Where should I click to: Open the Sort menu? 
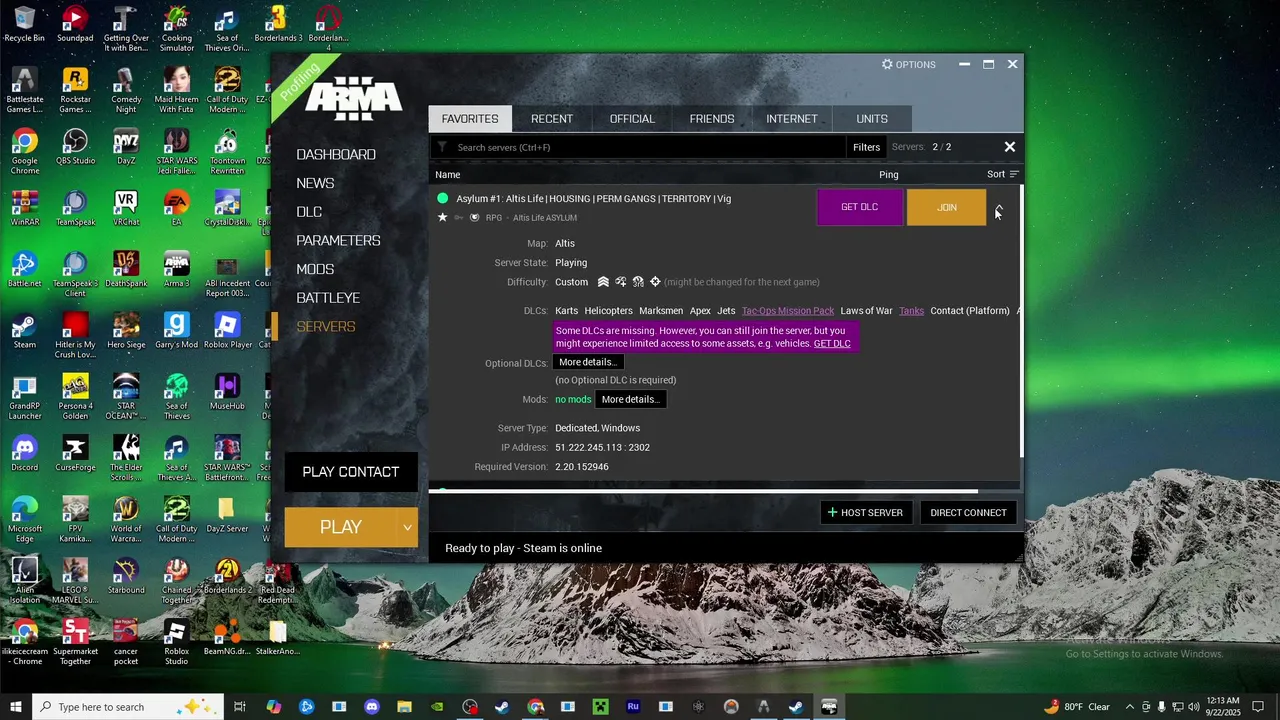point(1002,174)
